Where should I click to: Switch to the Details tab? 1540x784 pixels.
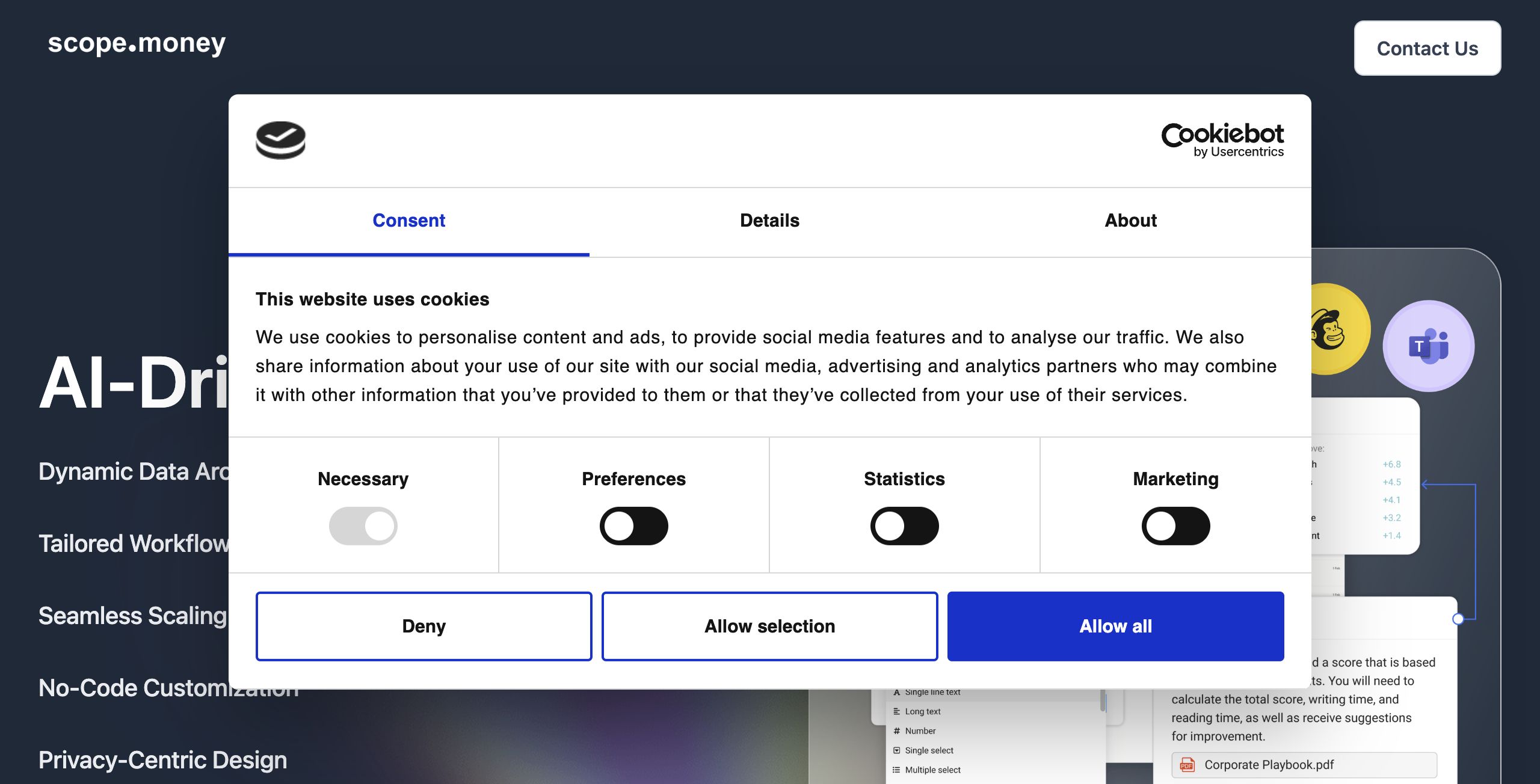[x=769, y=221]
